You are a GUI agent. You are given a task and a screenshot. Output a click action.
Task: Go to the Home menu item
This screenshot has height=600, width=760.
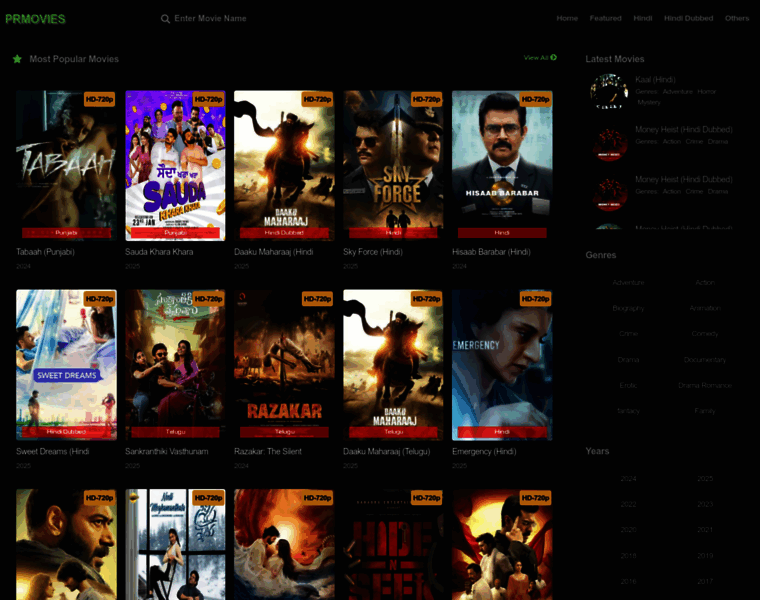(567, 18)
